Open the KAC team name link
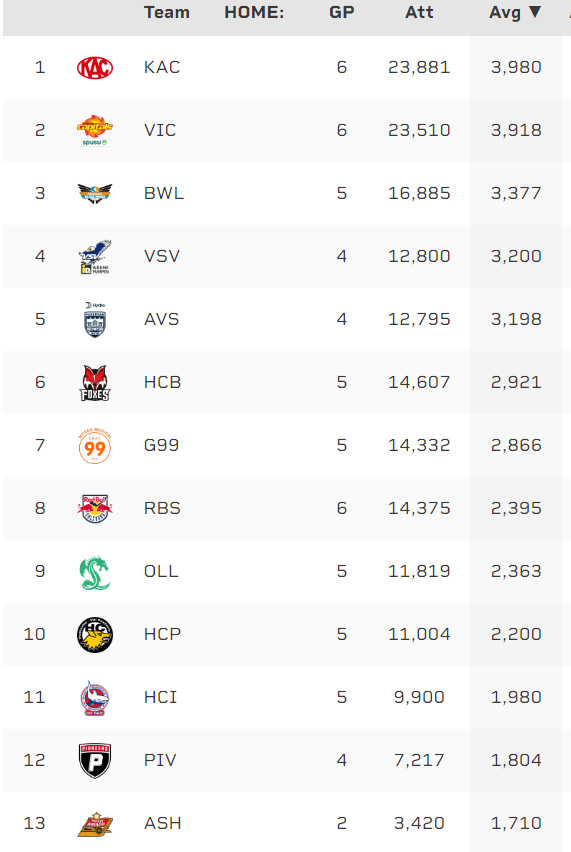Viewport: 571px width, 852px height. [x=162, y=67]
